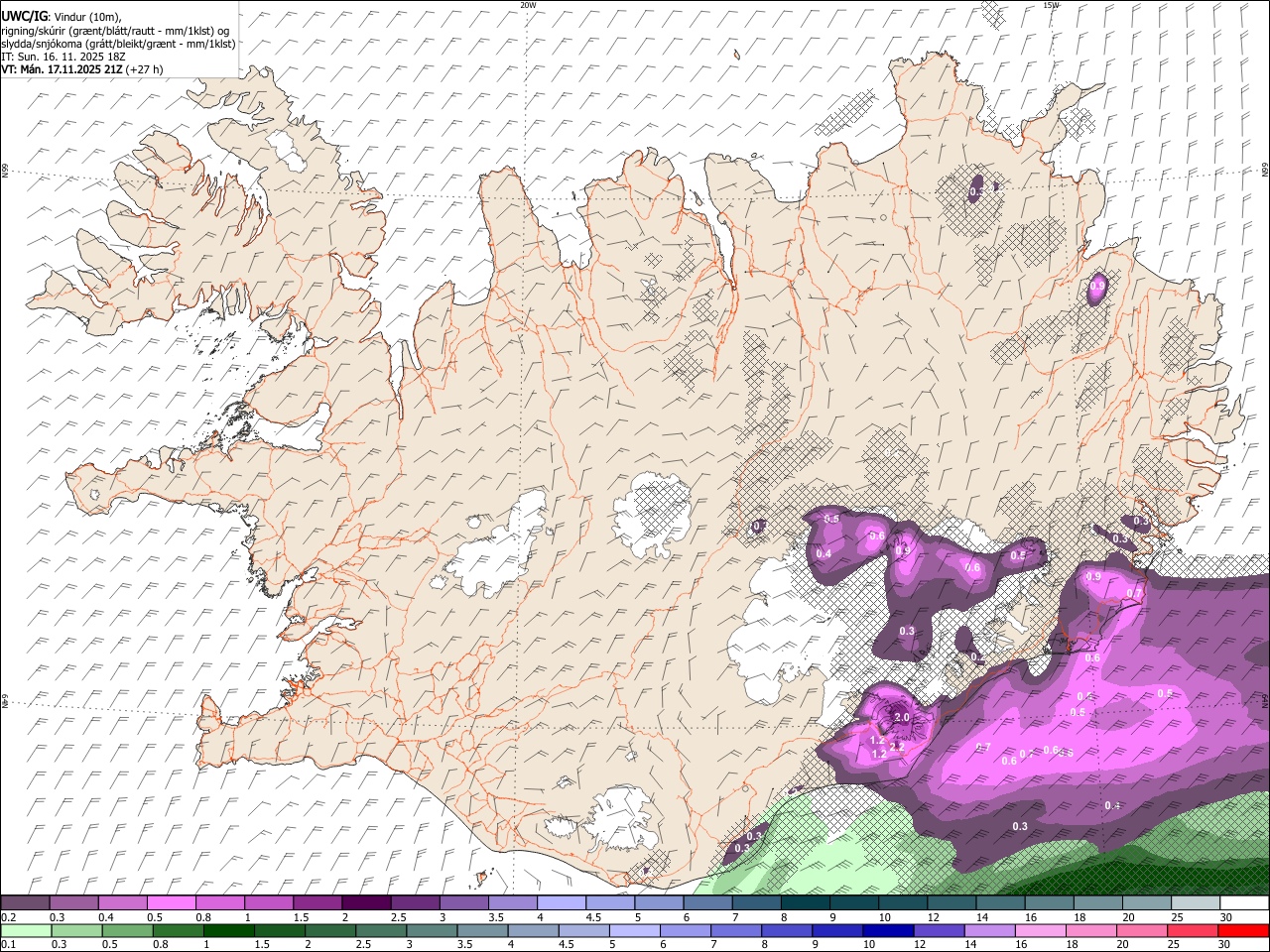The height and width of the screenshot is (952, 1270).
Task: Pick lower-scale palest green swatch between 0.1 and 0.3
Action: pos(26,930)
